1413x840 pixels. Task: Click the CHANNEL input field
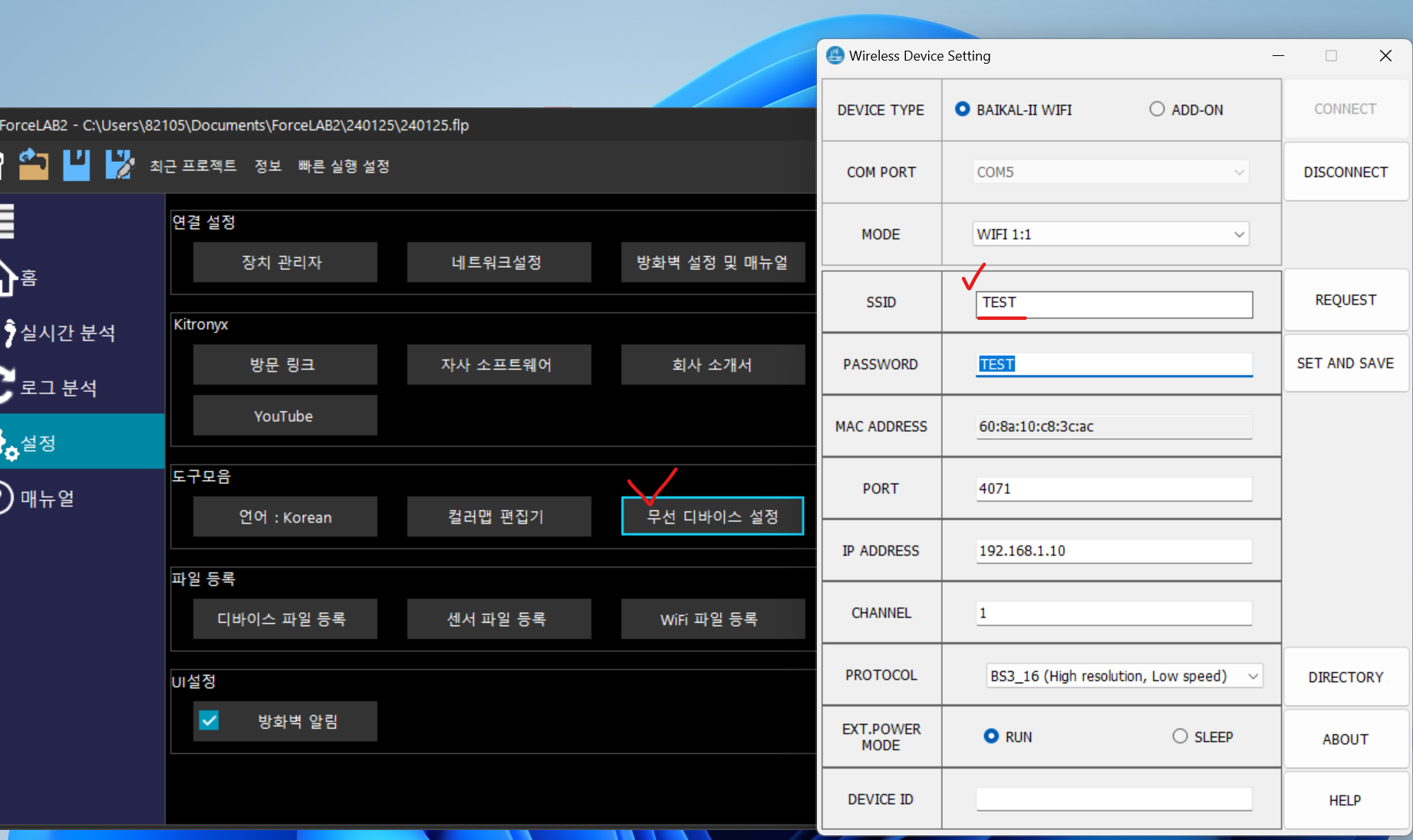pos(1115,613)
